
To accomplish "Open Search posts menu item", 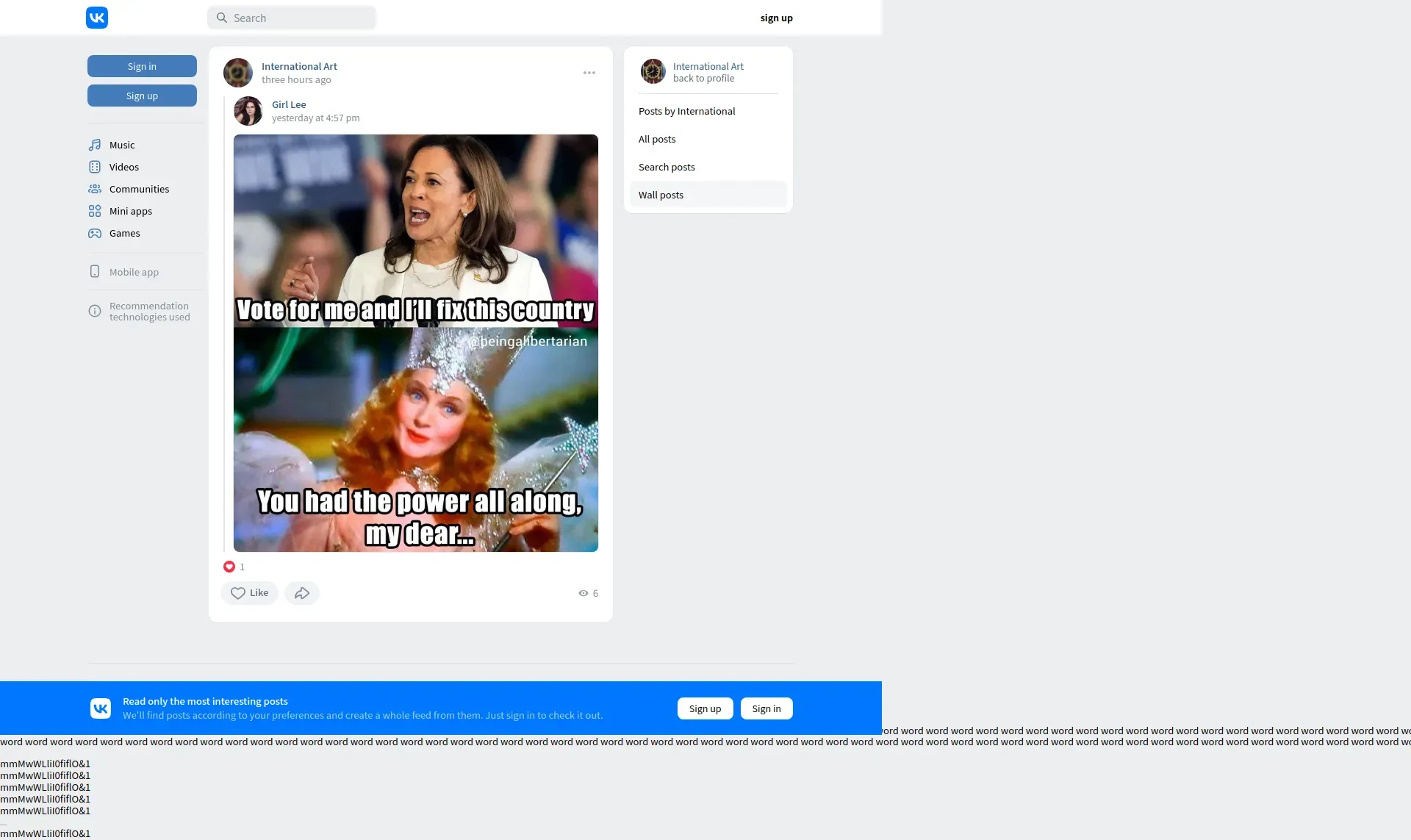I will click(667, 167).
